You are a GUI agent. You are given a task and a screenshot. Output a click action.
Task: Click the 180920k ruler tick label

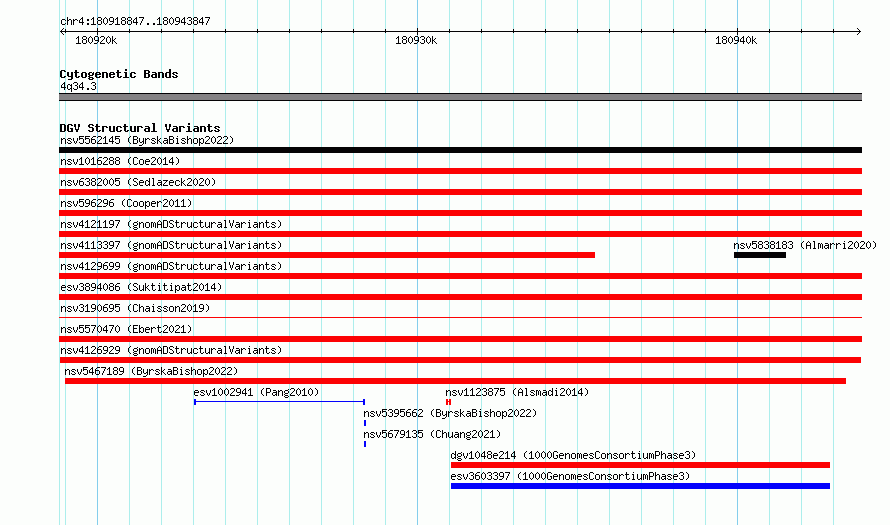tap(96, 40)
